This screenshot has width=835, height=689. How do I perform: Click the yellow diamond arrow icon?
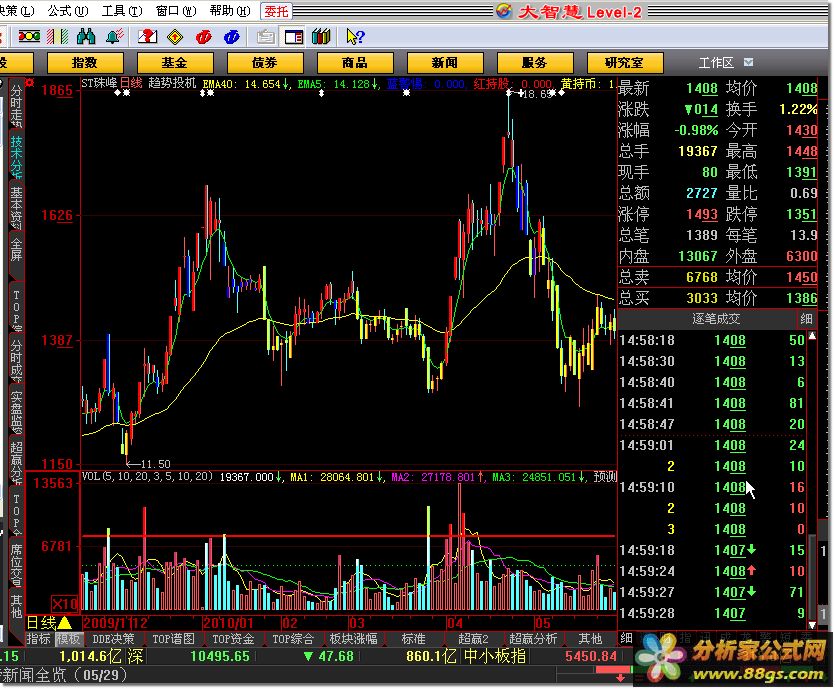tap(175, 37)
